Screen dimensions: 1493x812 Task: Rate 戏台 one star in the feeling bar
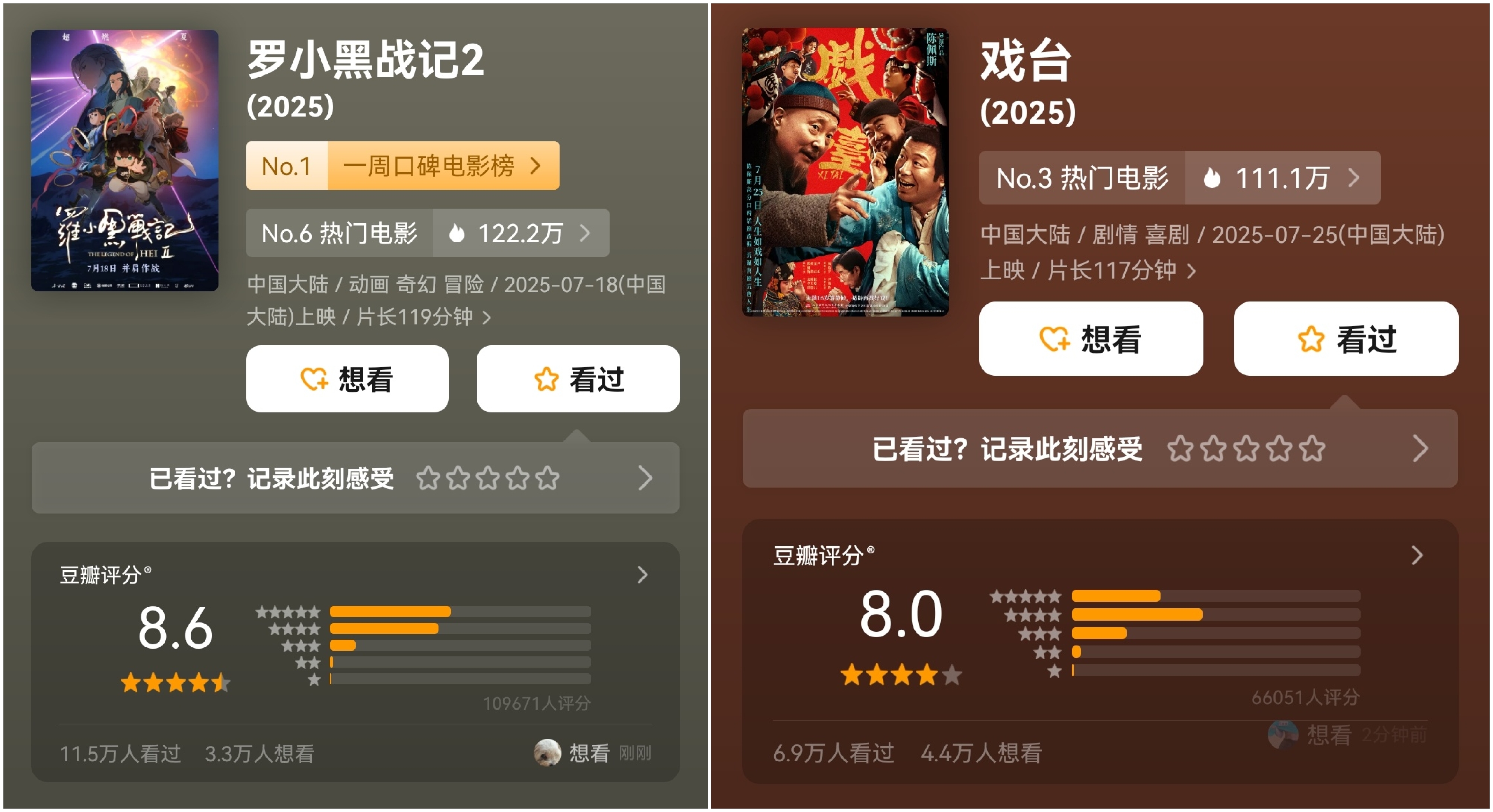click(1180, 448)
